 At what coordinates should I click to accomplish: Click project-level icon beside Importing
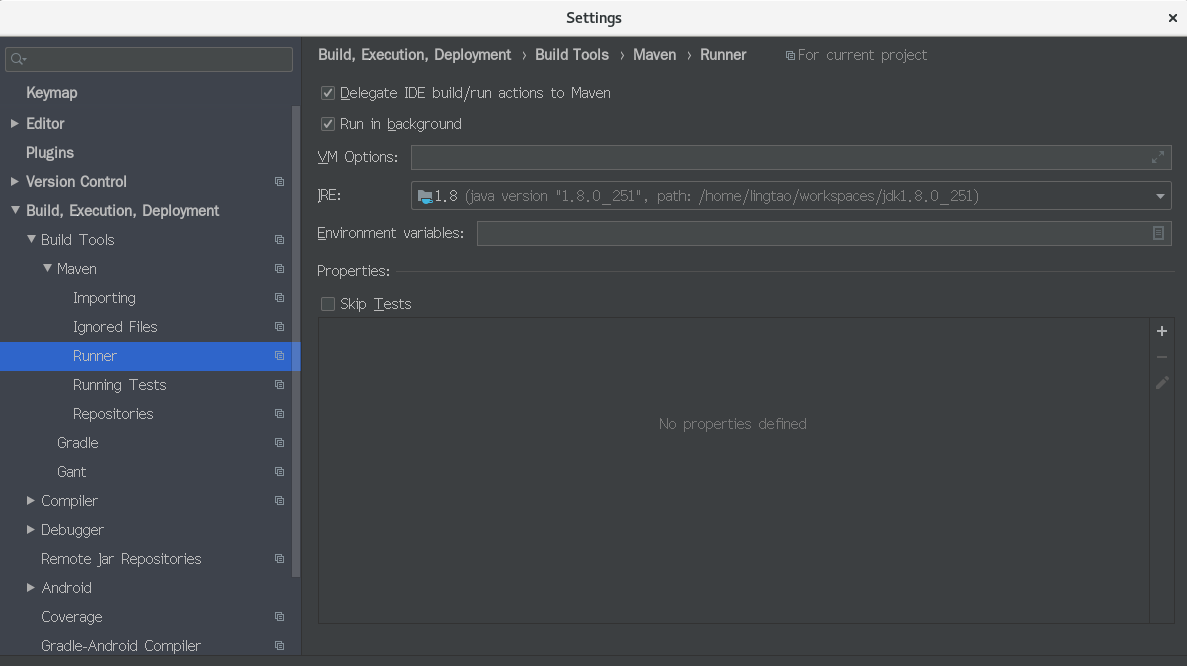[279, 298]
